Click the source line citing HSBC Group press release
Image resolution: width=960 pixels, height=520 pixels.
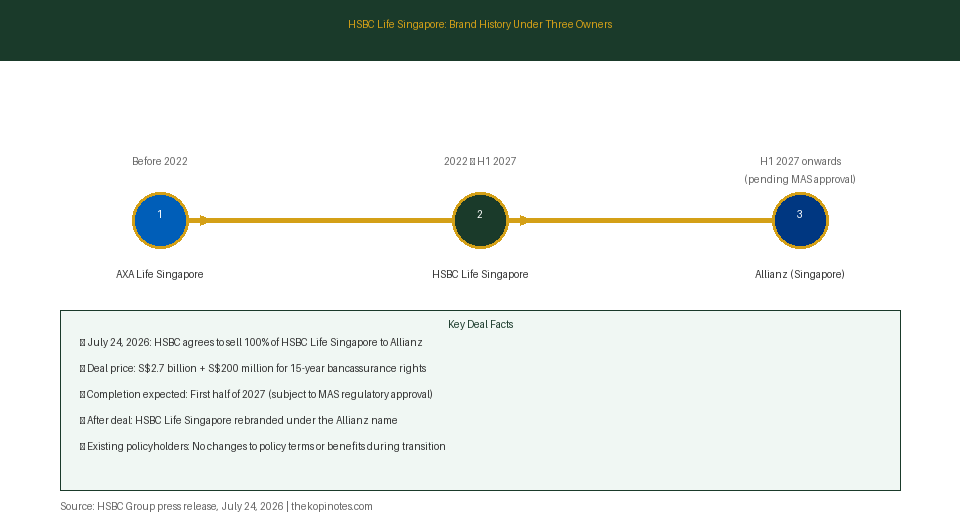coord(216,507)
